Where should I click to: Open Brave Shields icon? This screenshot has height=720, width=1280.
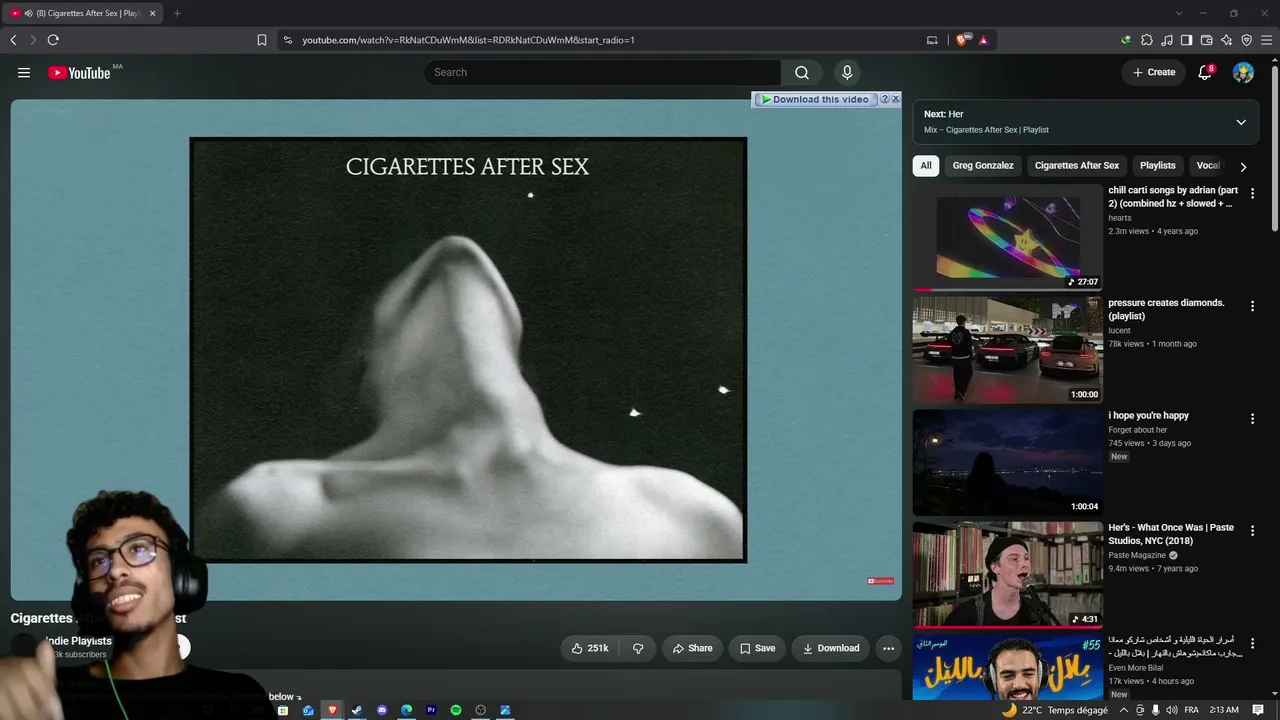pos(962,40)
